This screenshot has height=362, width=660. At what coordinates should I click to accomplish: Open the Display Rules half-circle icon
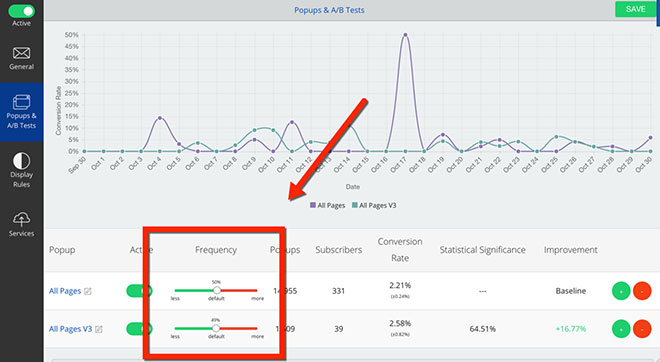[x=21, y=161]
